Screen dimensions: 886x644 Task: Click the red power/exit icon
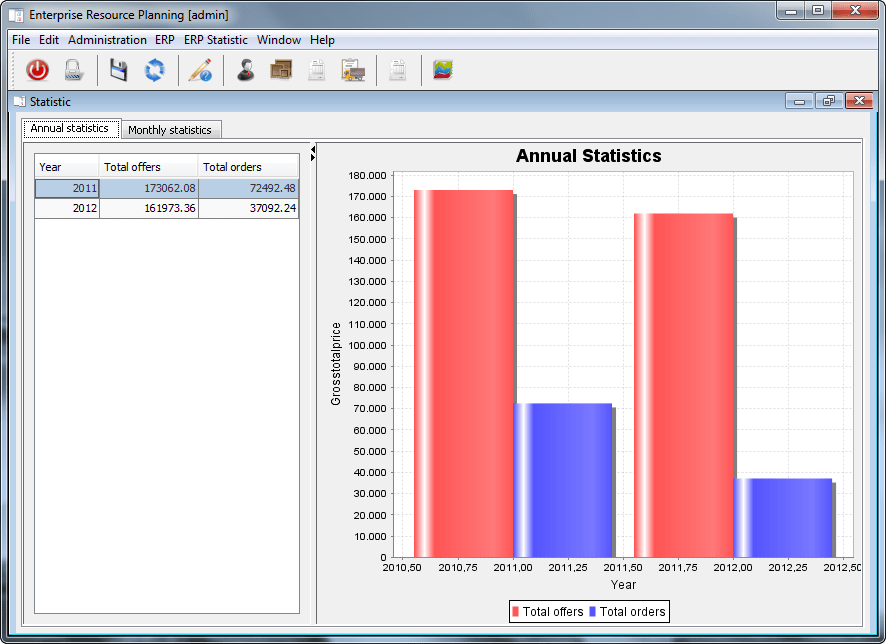click(37, 70)
